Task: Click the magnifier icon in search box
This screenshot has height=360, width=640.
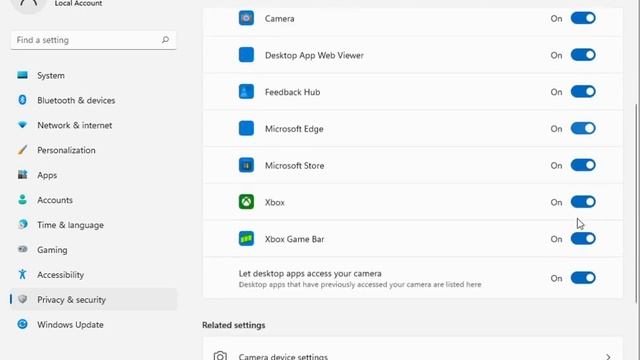Action: coord(165,40)
